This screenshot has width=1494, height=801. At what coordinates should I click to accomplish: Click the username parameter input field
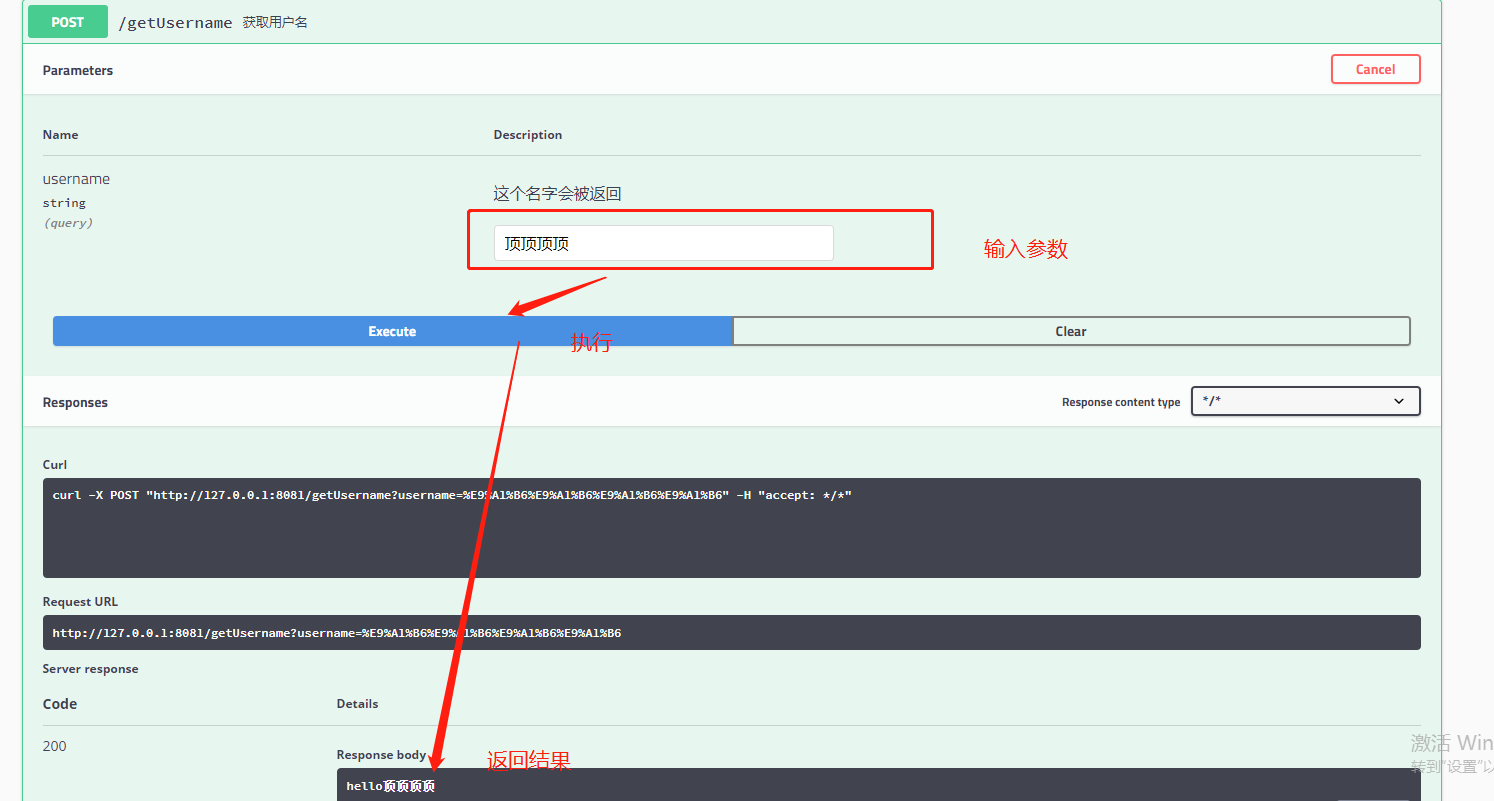click(663, 243)
